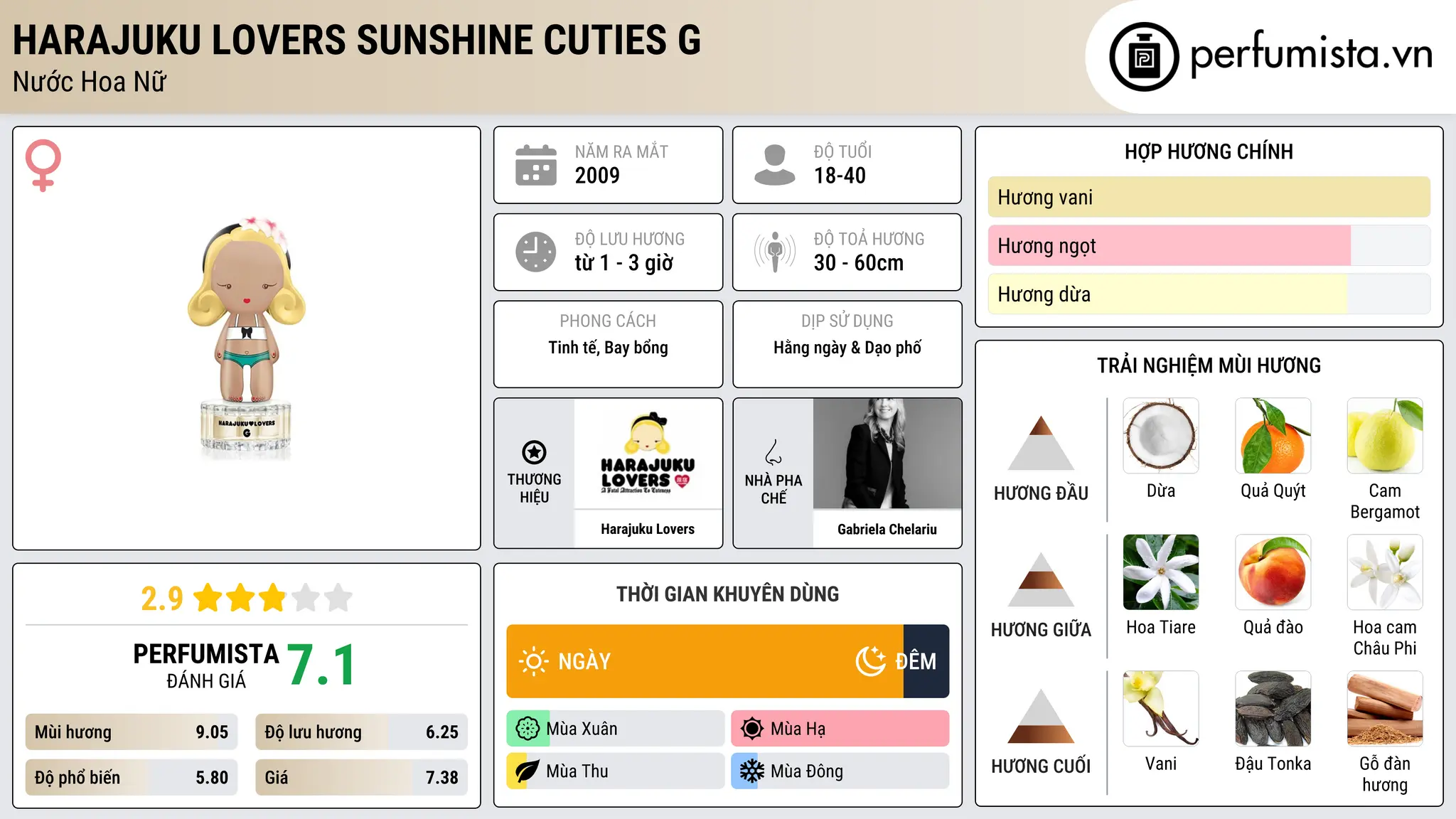
Task: Click the snowflake icon for Mùa Đông
Action: tap(751, 771)
